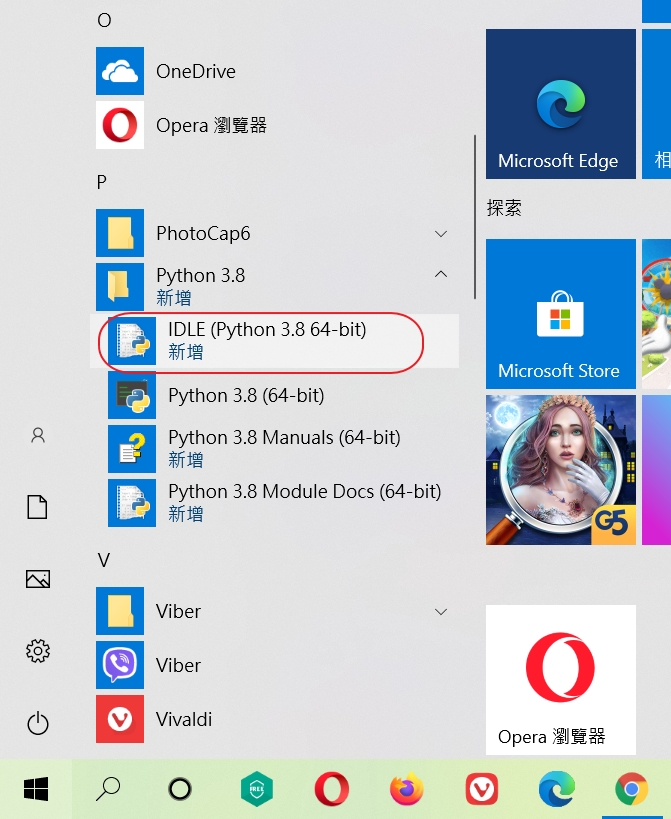Open the Pictures icon in Start sidebar
Image resolution: width=671 pixels, height=819 pixels.
tap(38, 579)
